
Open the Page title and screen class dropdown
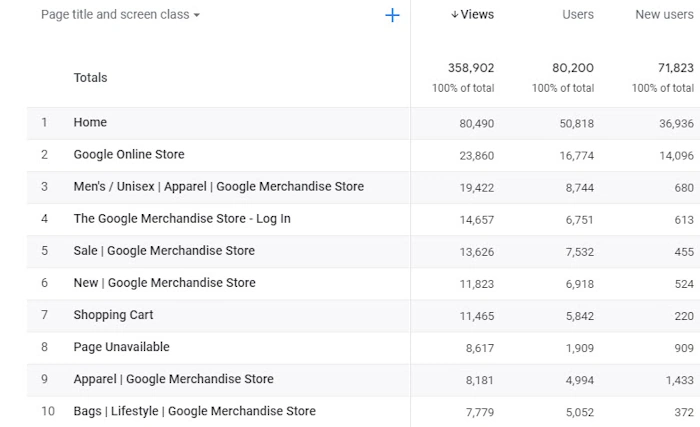120,15
